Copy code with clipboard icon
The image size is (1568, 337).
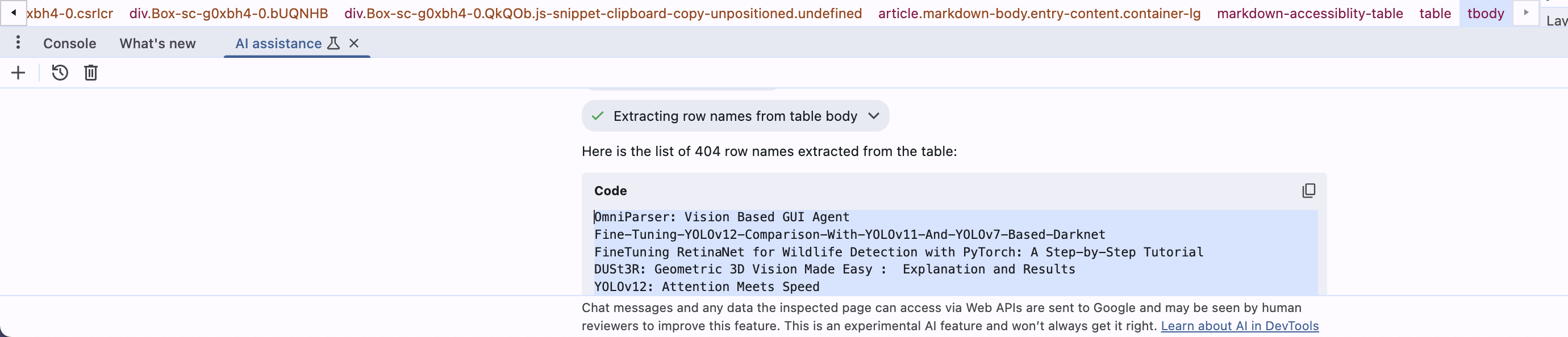click(x=1308, y=191)
